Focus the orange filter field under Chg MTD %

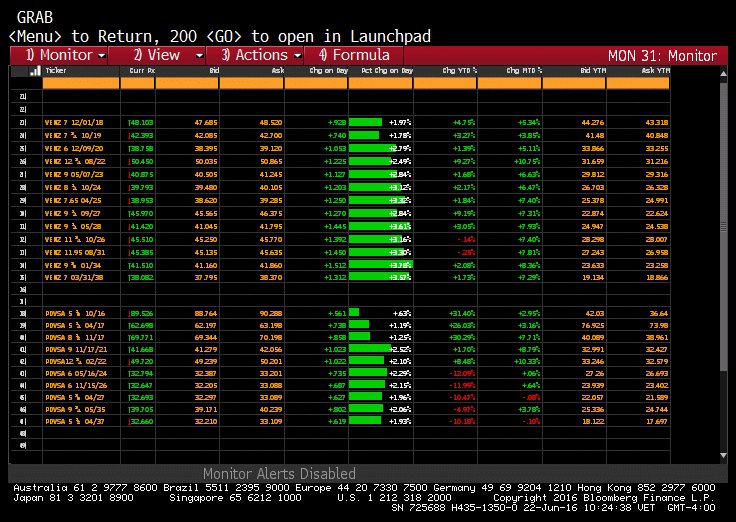[510, 83]
